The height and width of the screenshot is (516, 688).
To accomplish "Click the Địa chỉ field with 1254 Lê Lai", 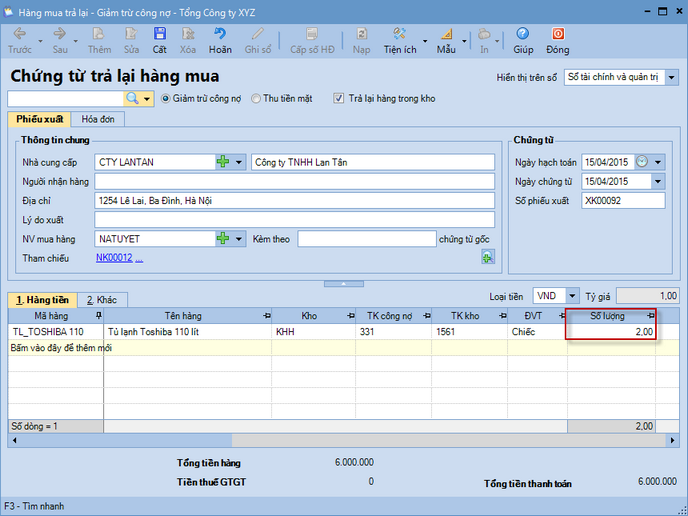I will tap(294, 201).
